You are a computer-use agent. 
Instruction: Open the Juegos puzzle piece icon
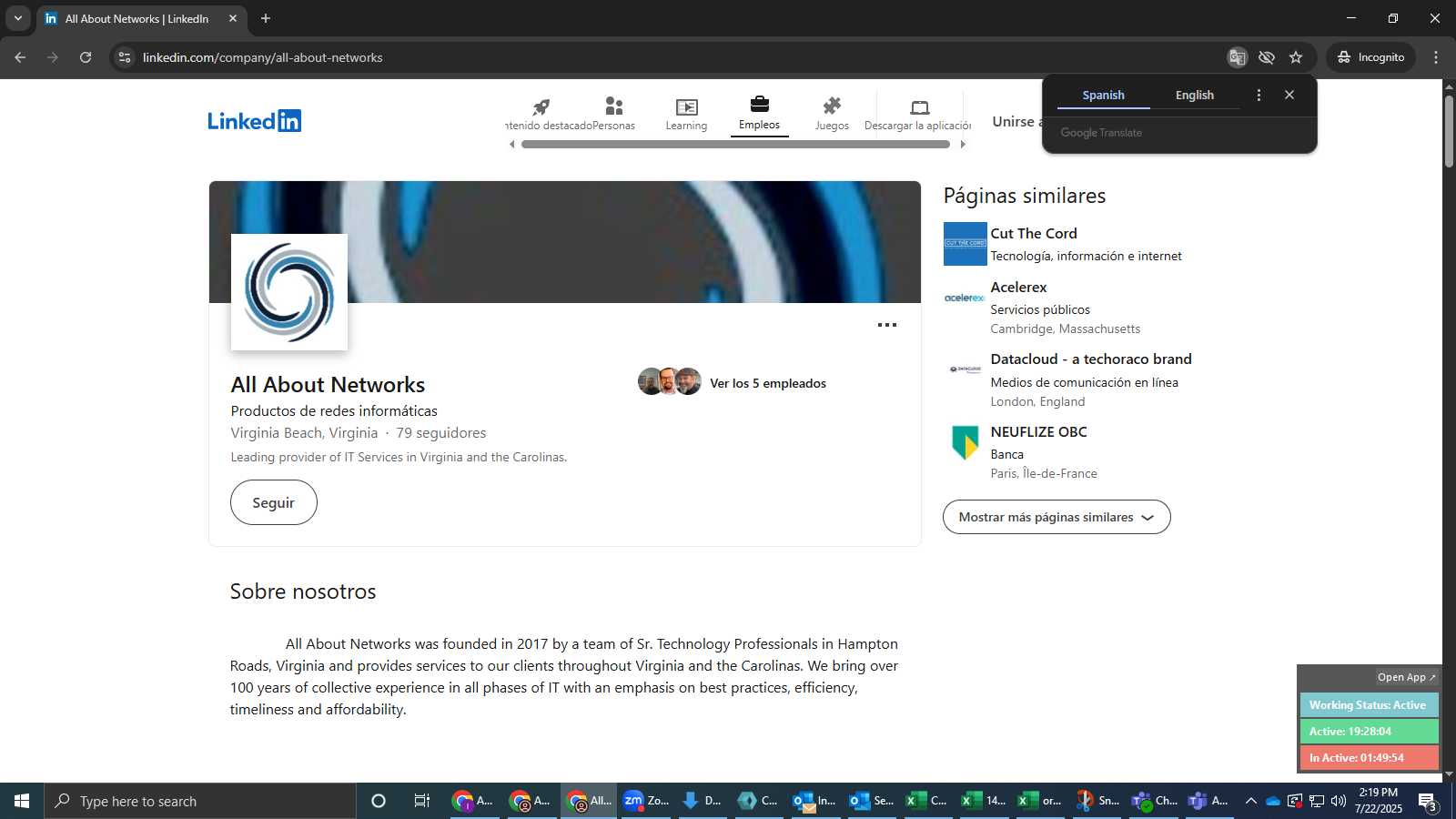pos(832,106)
